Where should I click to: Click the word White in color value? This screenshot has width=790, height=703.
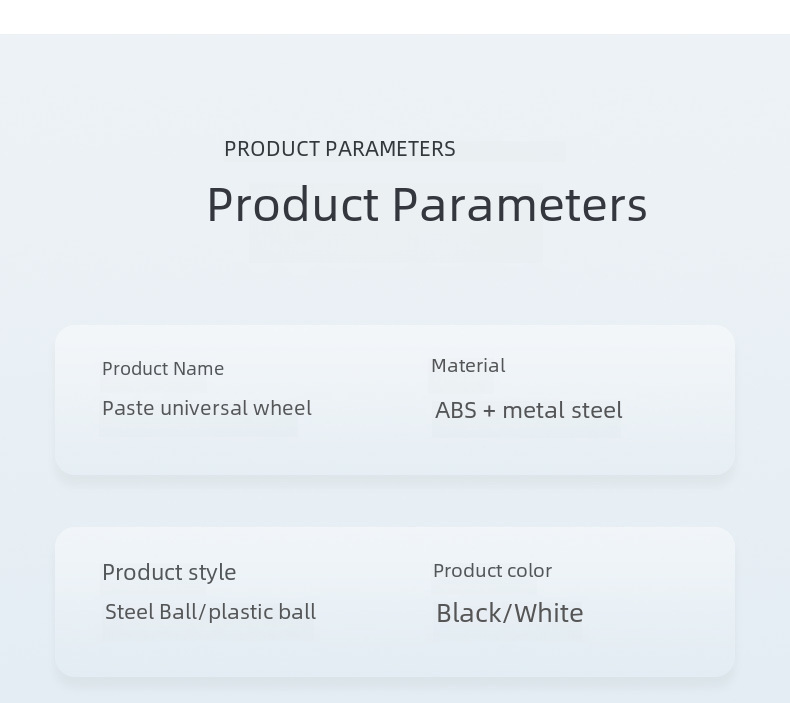(549, 613)
